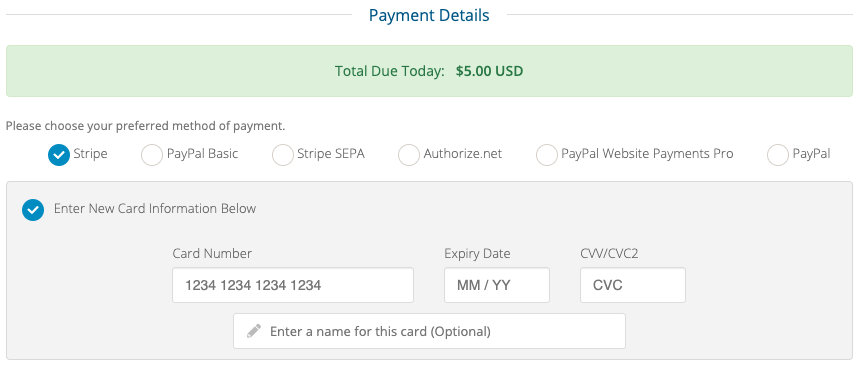858x365 pixels.
Task: Click the CVC security code field
Action: coord(633,285)
